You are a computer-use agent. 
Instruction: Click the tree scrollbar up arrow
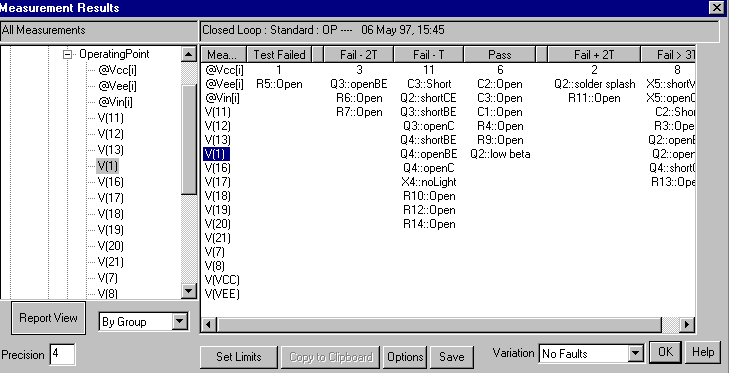tap(188, 54)
